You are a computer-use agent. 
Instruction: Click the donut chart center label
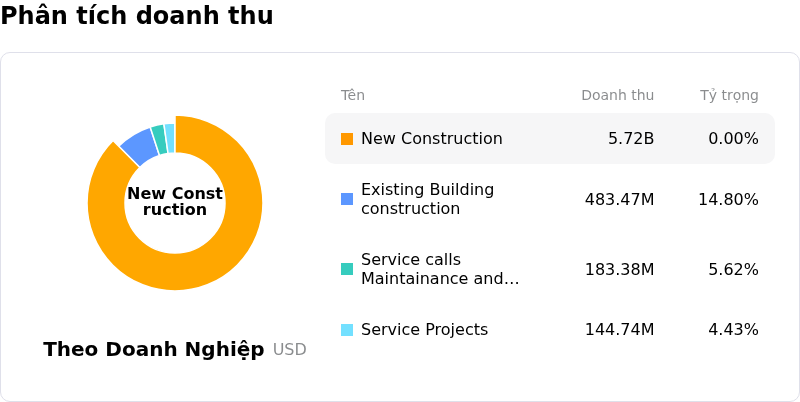pos(175,202)
